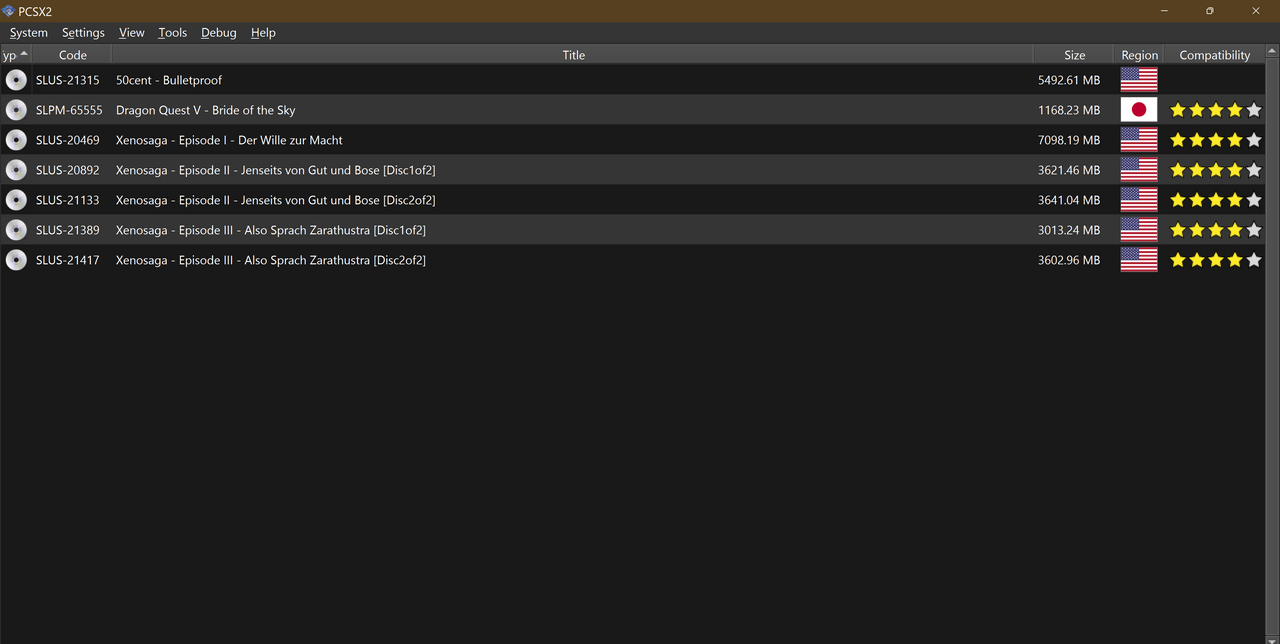The width and height of the screenshot is (1280, 644).
Task: Open the Tools menu
Action: pos(173,33)
